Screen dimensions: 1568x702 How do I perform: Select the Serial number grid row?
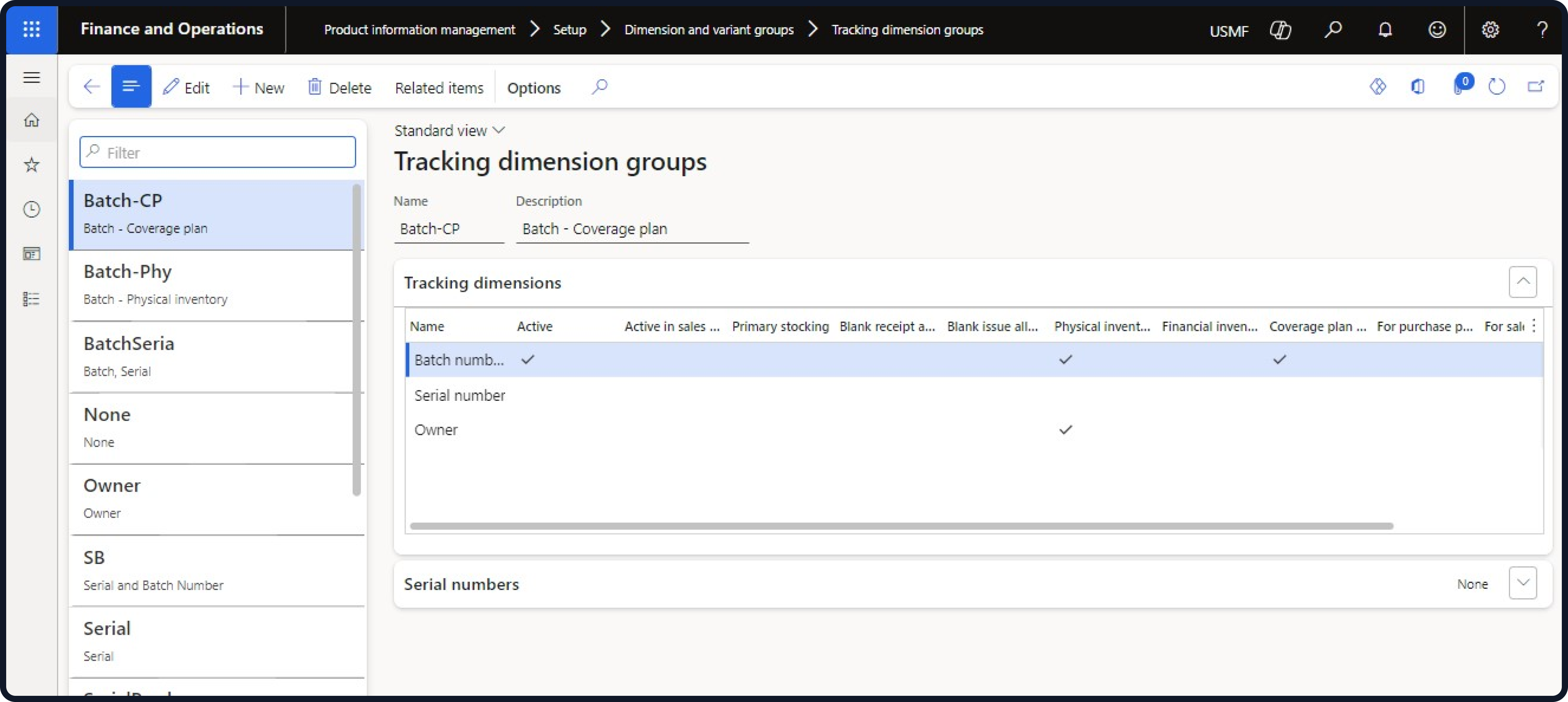974,395
